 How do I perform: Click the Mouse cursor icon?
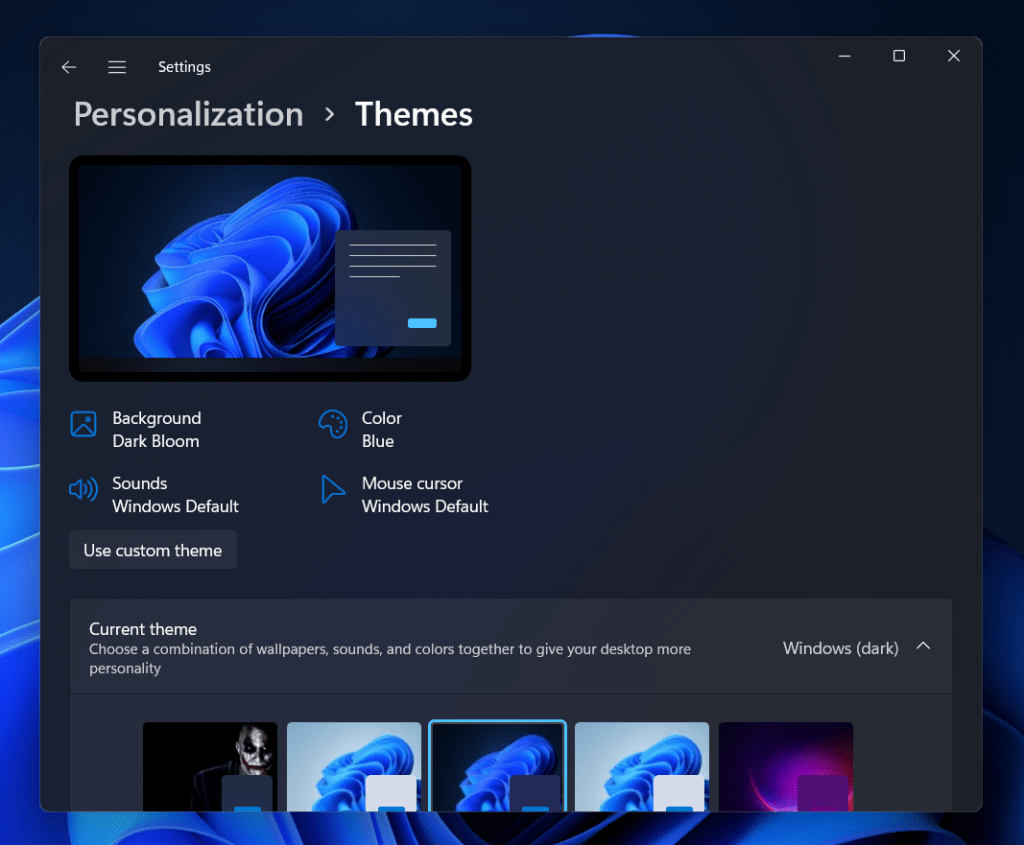click(x=333, y=489)
